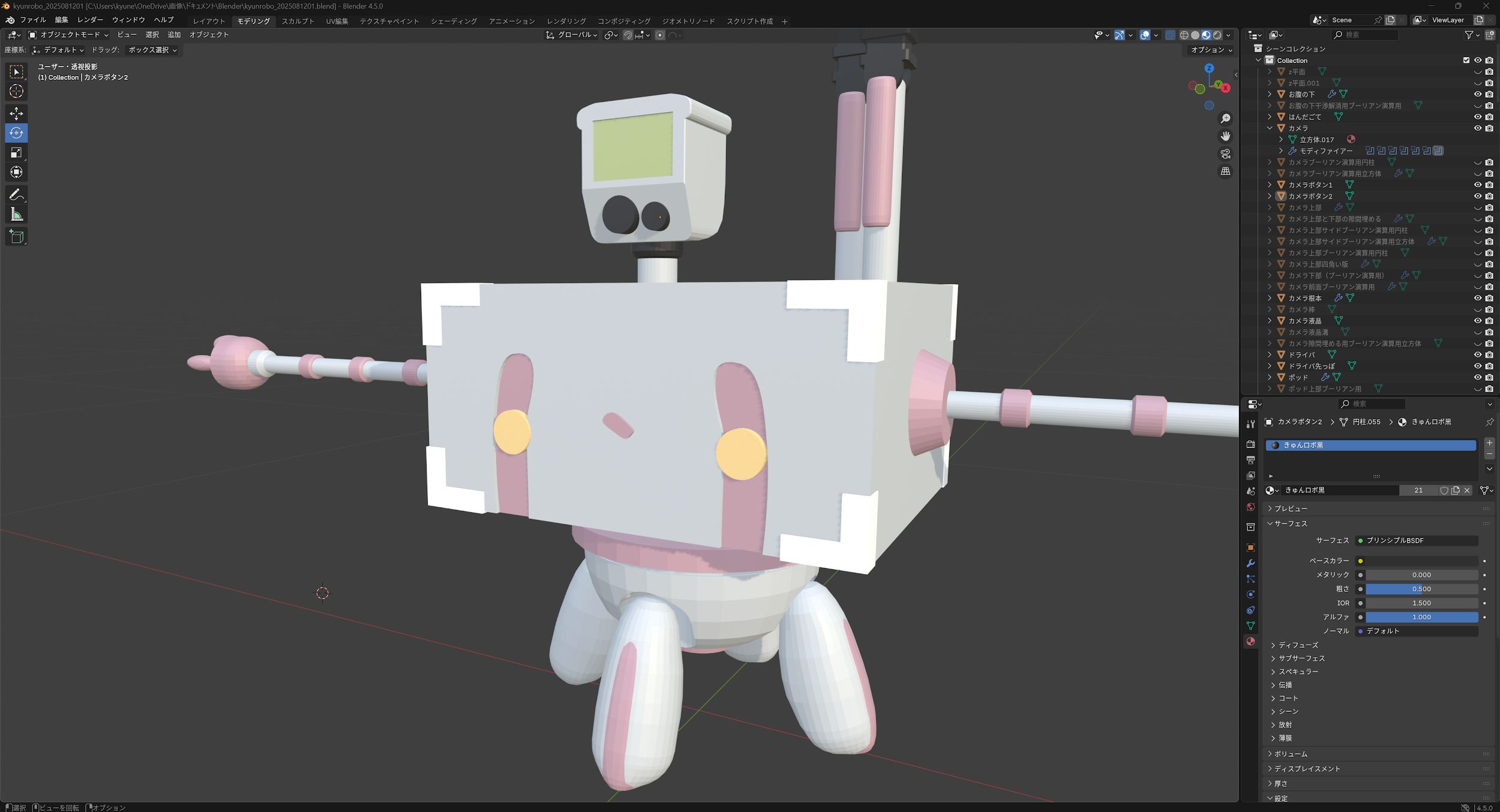Toggle the Collection exclude checkbox

pos(1466,60)
